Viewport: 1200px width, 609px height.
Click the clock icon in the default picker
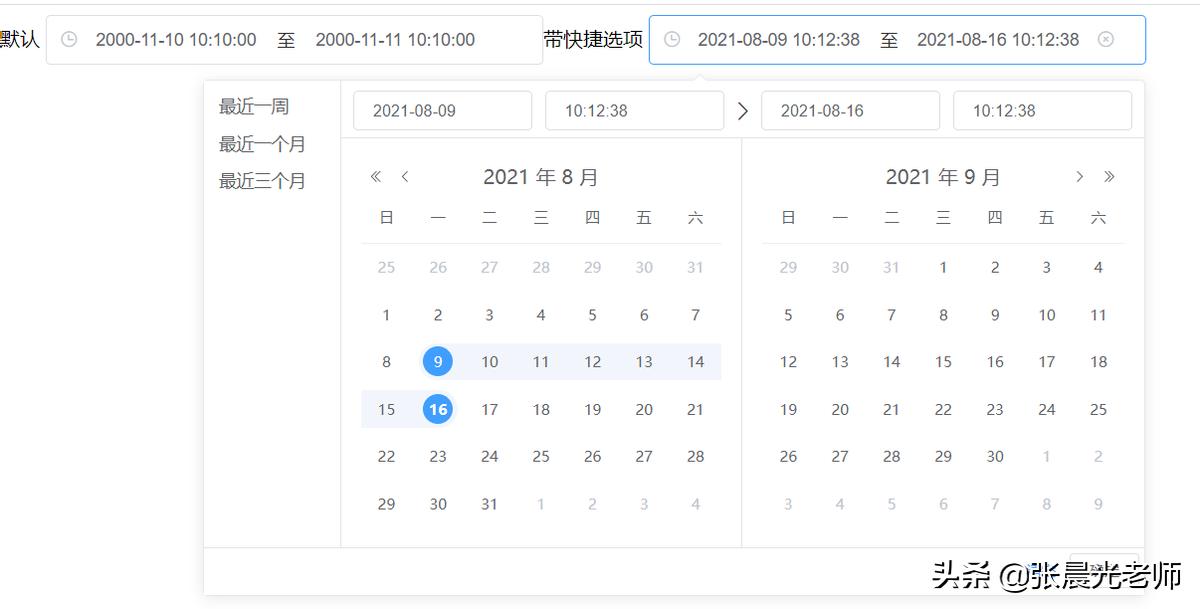click(x=68, y=40)
